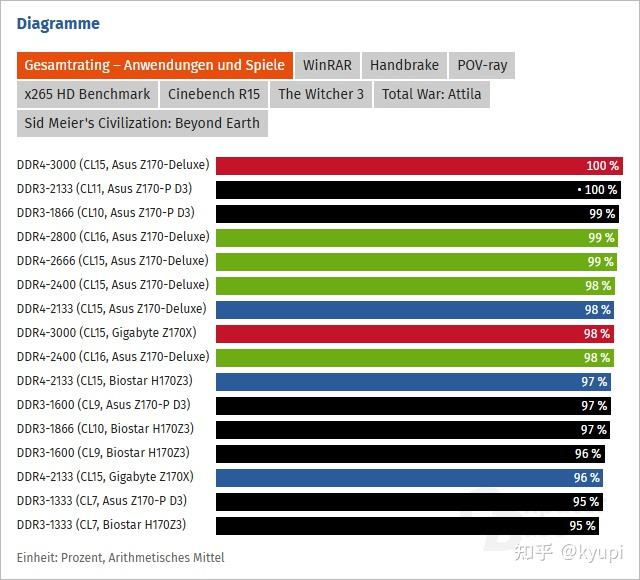Click label DDR4-3000 (CL15, Asus Z170-Deluxe)
640x580 pixels.
pyautogui.click(x=113, y=165)
